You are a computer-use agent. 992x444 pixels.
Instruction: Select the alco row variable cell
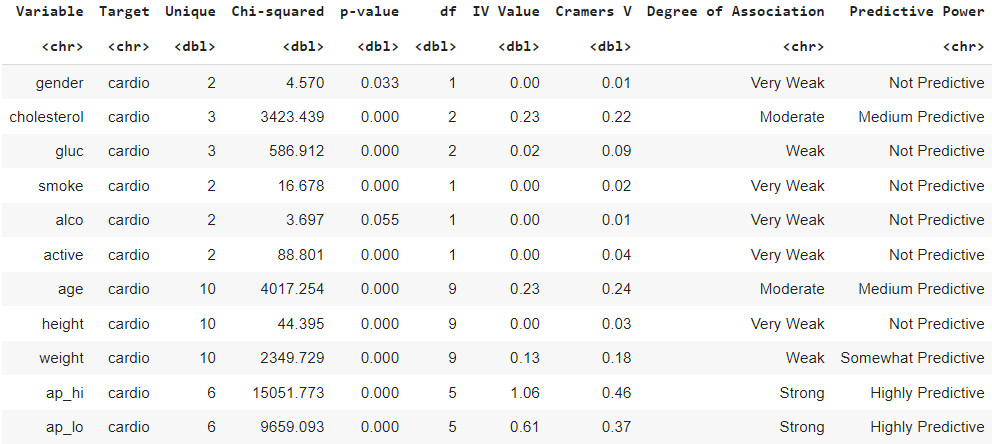67,220
